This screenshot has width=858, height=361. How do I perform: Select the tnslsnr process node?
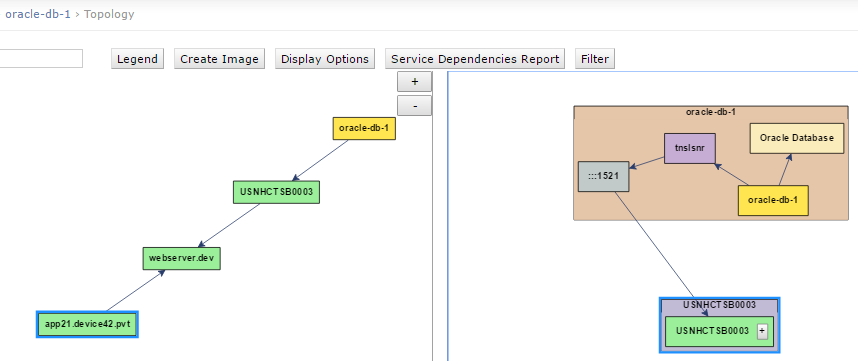[x=688, y=148]
